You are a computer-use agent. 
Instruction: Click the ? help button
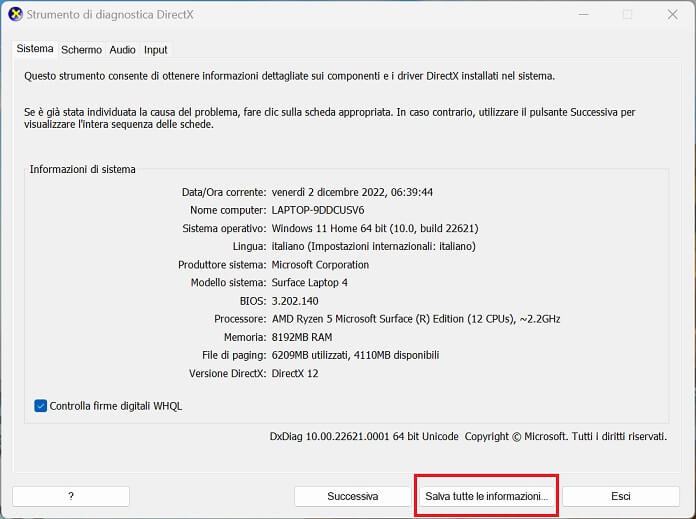(x=71, y=496)
